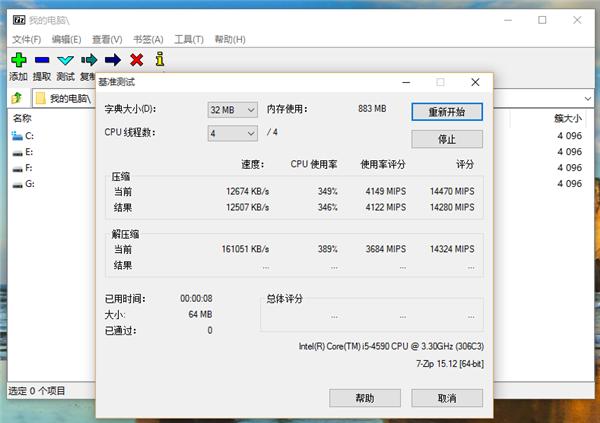Click the blue Extract (提取) minus icon
This screenshot has width=600, height=423.
pyautogui.click(x=42, y=60)
